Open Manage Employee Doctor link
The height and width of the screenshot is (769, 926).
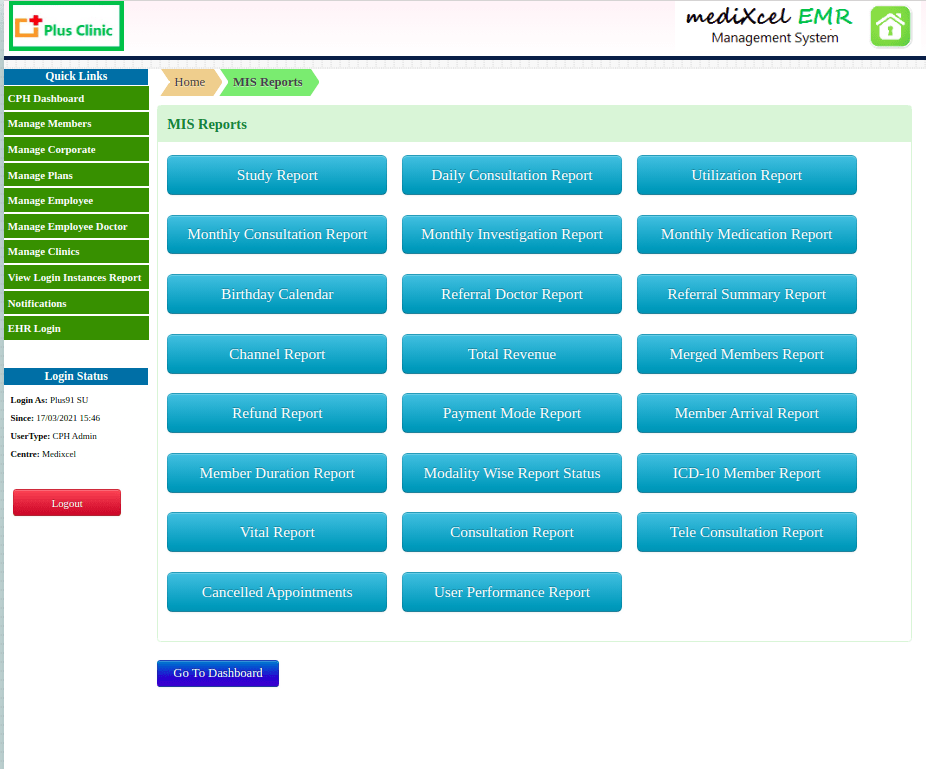point(76,226)
